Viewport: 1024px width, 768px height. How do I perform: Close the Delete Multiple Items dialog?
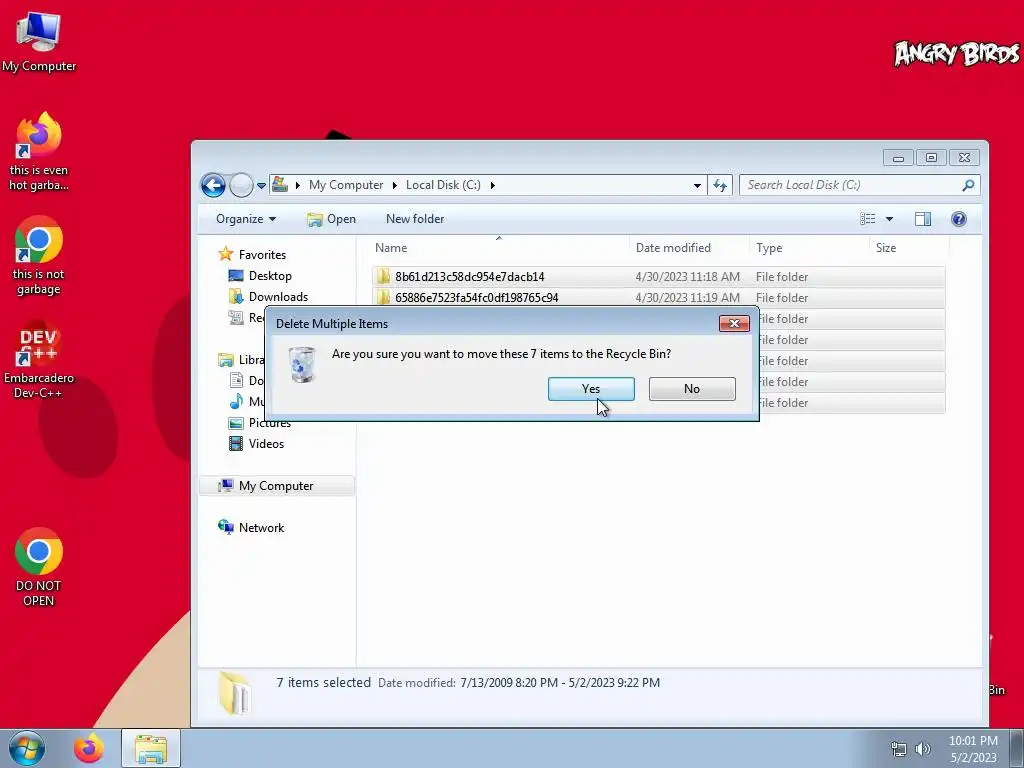point(734,323)
